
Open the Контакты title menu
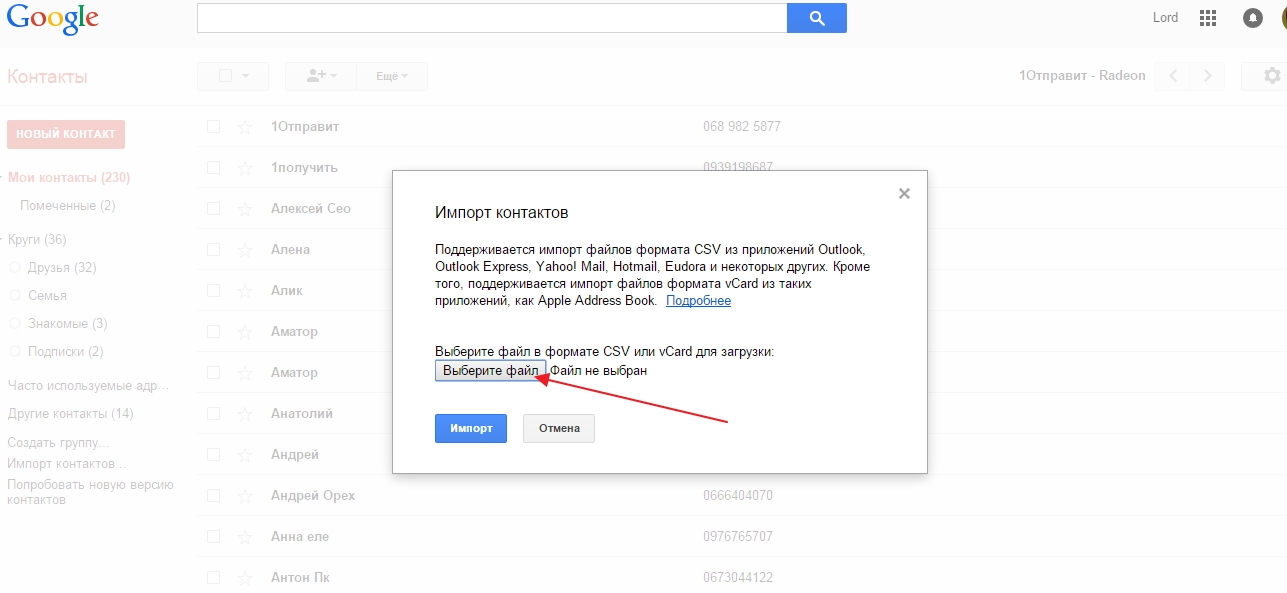point(47,77)
